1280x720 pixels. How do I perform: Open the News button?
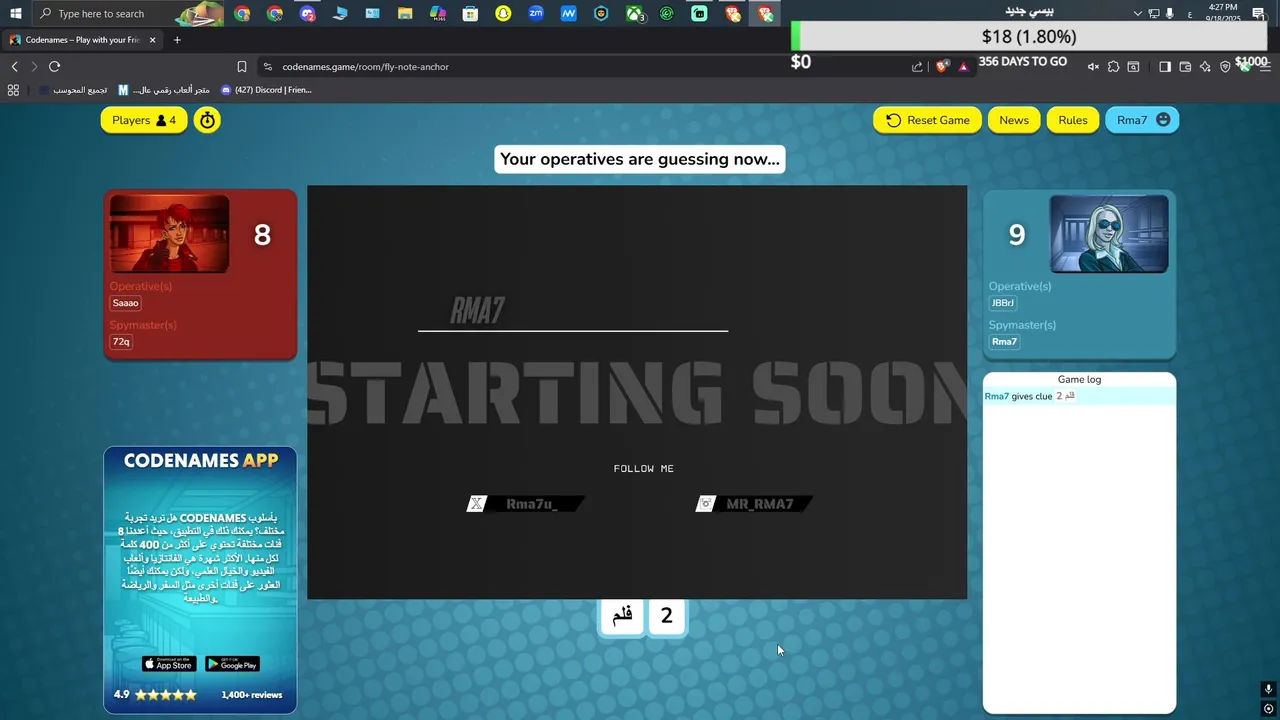[x=1013, y=120]
